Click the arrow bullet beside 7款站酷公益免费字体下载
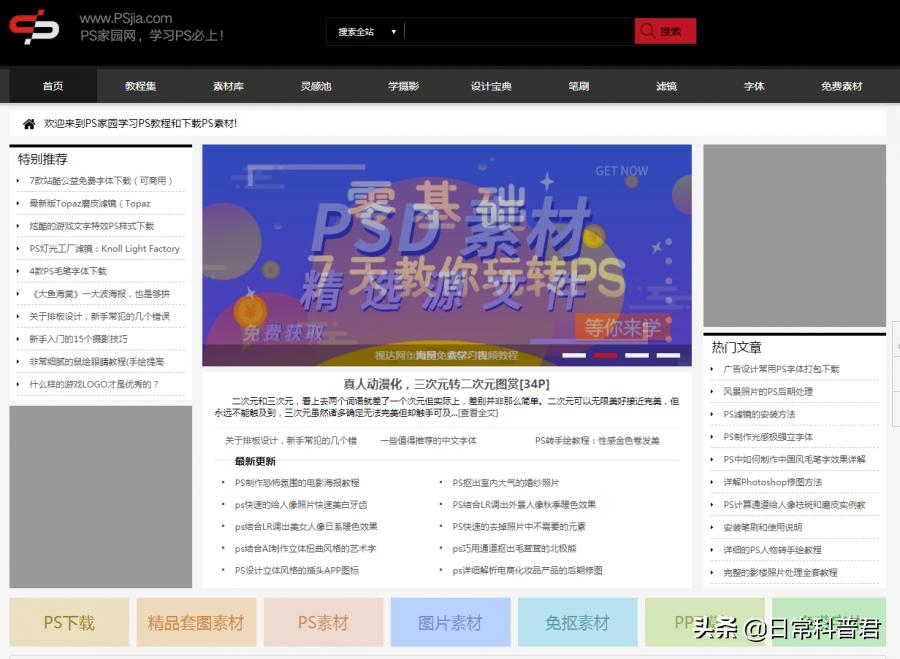This screenshot has height=659, width=900. click(x=16, y=179)
